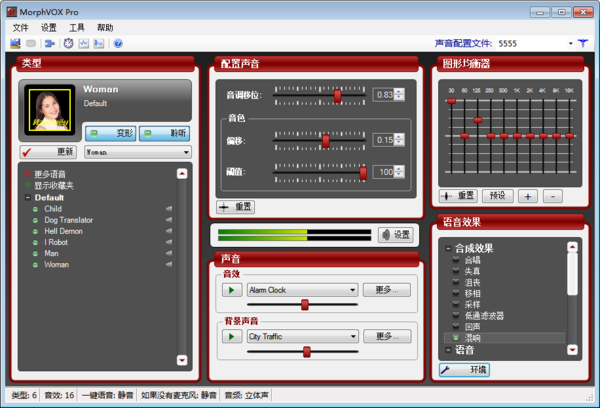Click the 更新 update button

pos(48,152)
